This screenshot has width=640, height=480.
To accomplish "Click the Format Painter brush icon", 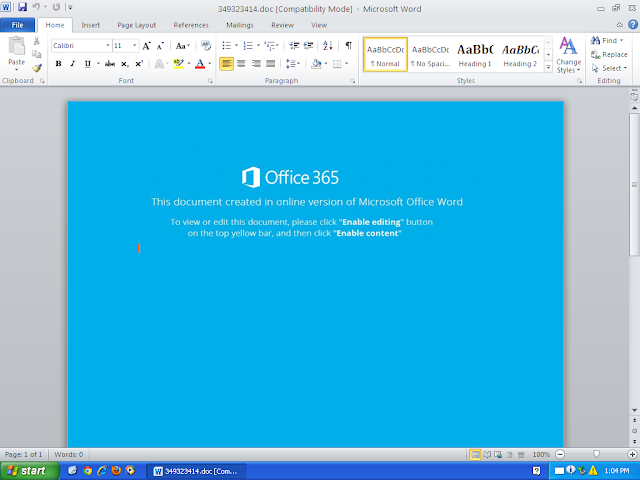I will [x=37, y=68].
